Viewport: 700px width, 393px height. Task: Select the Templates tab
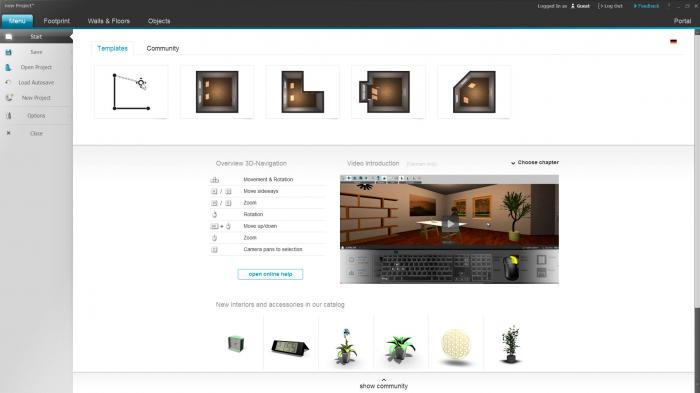pyautogui.click(x=112, y=48)
